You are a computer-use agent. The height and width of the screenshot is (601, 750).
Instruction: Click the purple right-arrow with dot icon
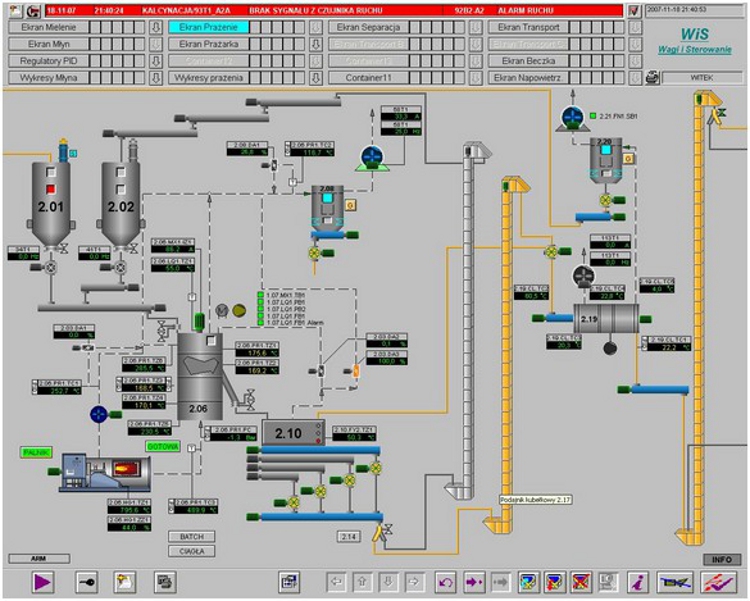tap(474, 582)
